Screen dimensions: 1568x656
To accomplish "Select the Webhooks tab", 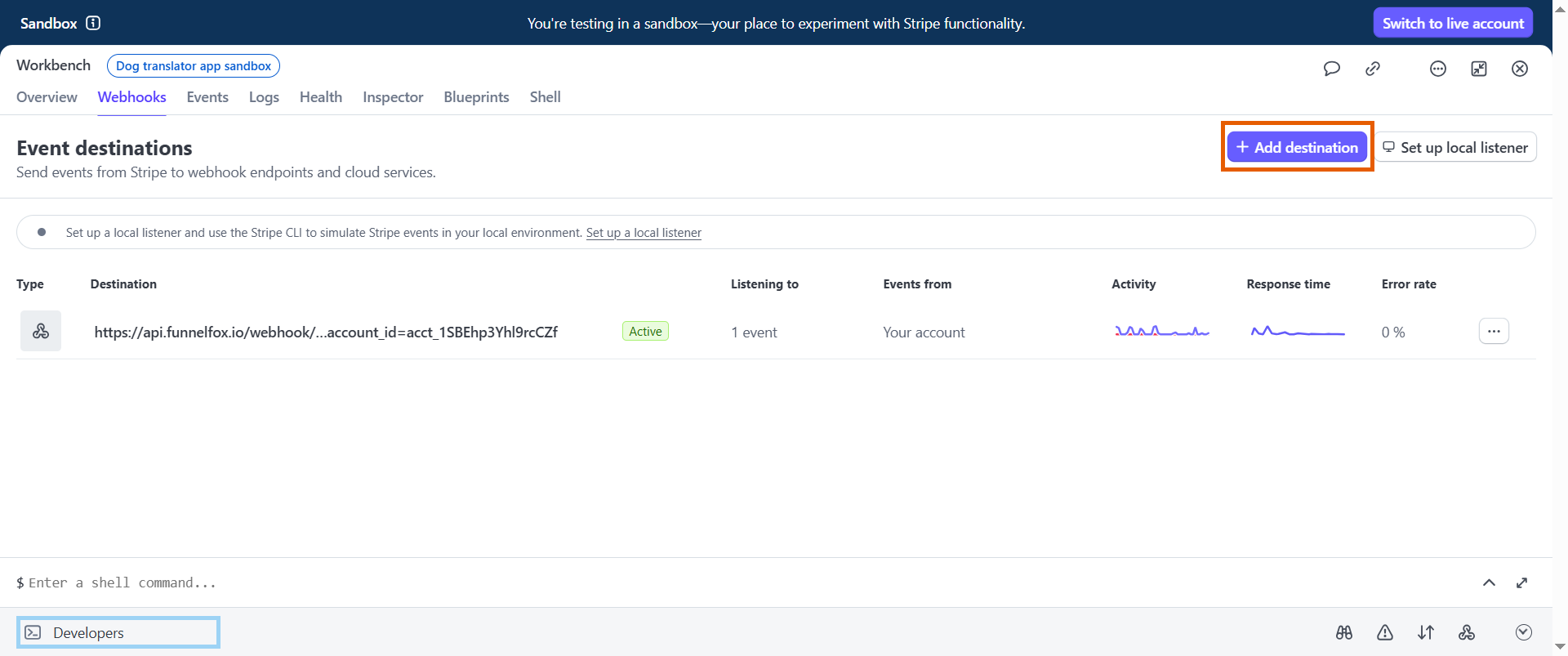I will pos(132,97).
